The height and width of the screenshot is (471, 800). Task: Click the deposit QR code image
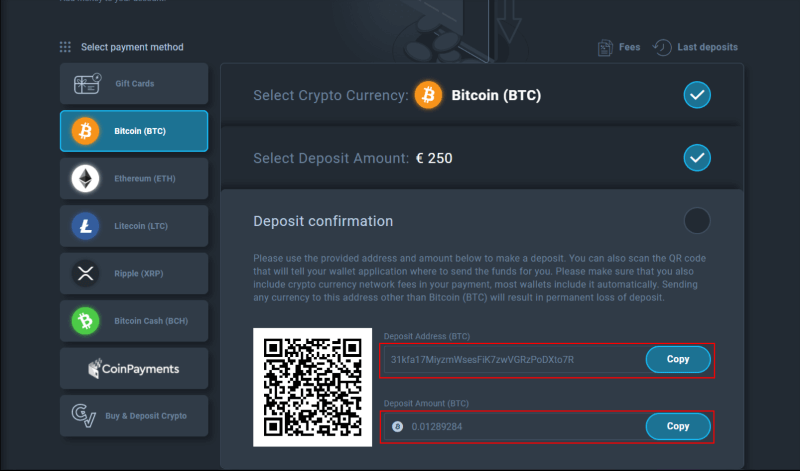point(311,387)
